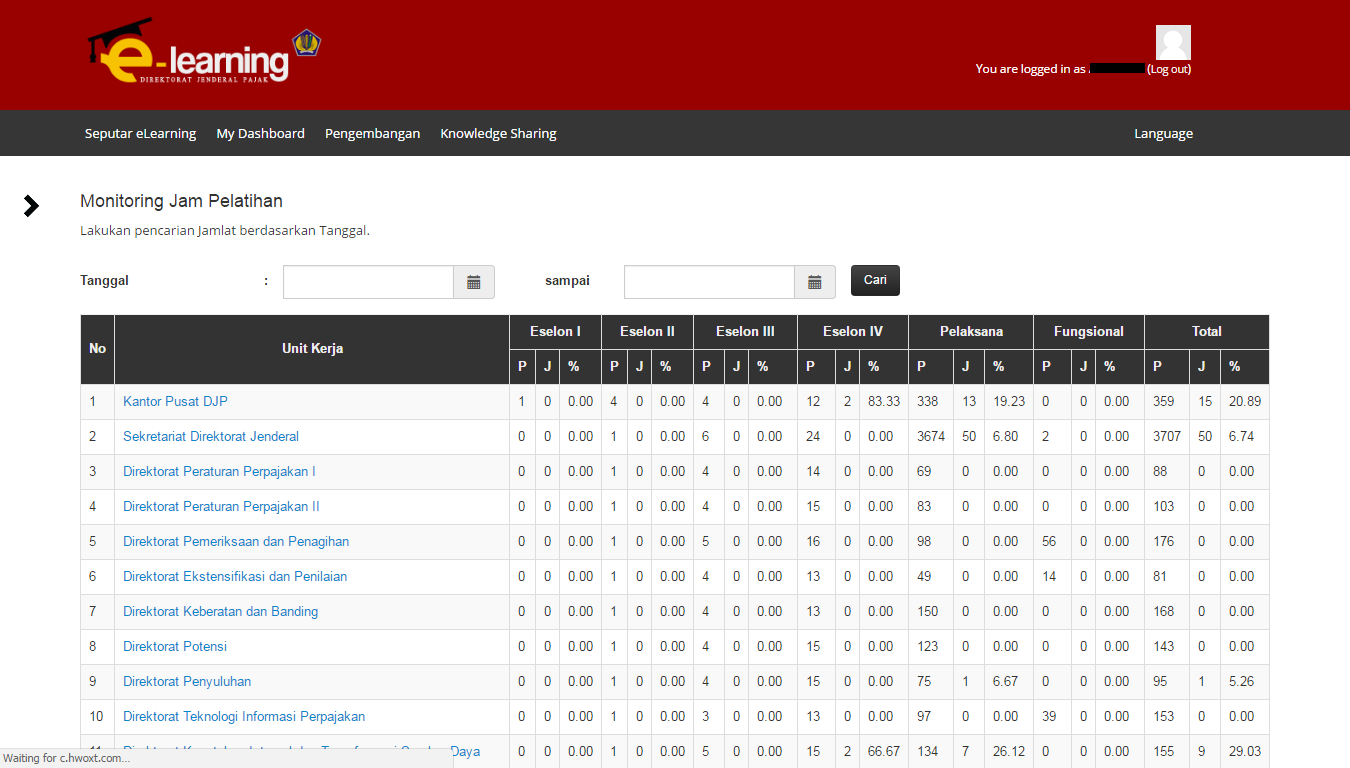The image size is (1350, 768).
Task: Focus the sampai end date field
Action: click(x=709, y=282)
